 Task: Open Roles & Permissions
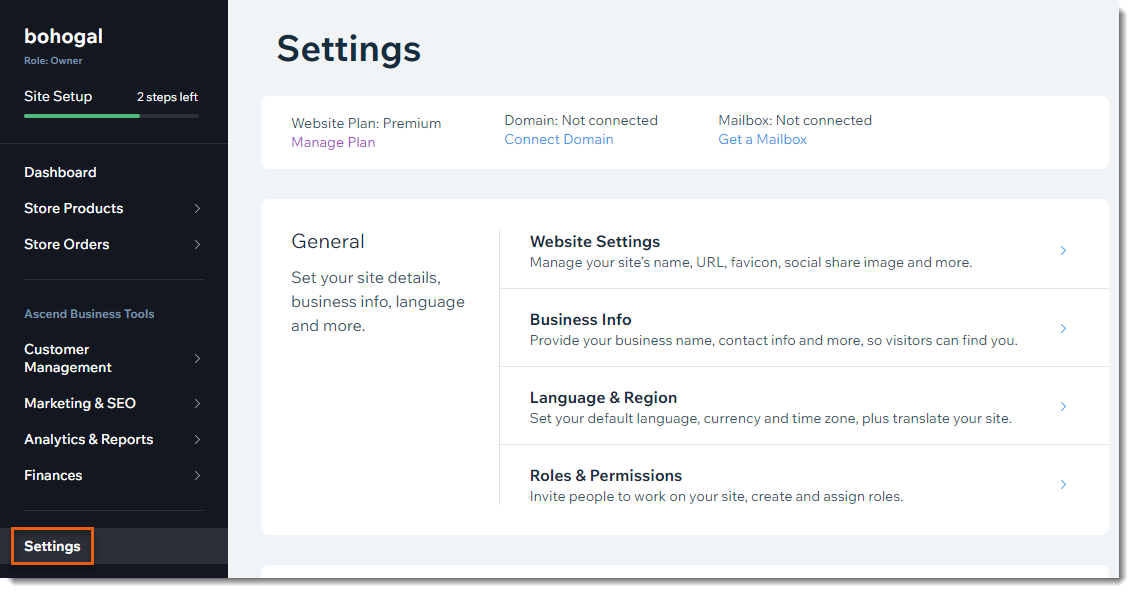(605, 475)
